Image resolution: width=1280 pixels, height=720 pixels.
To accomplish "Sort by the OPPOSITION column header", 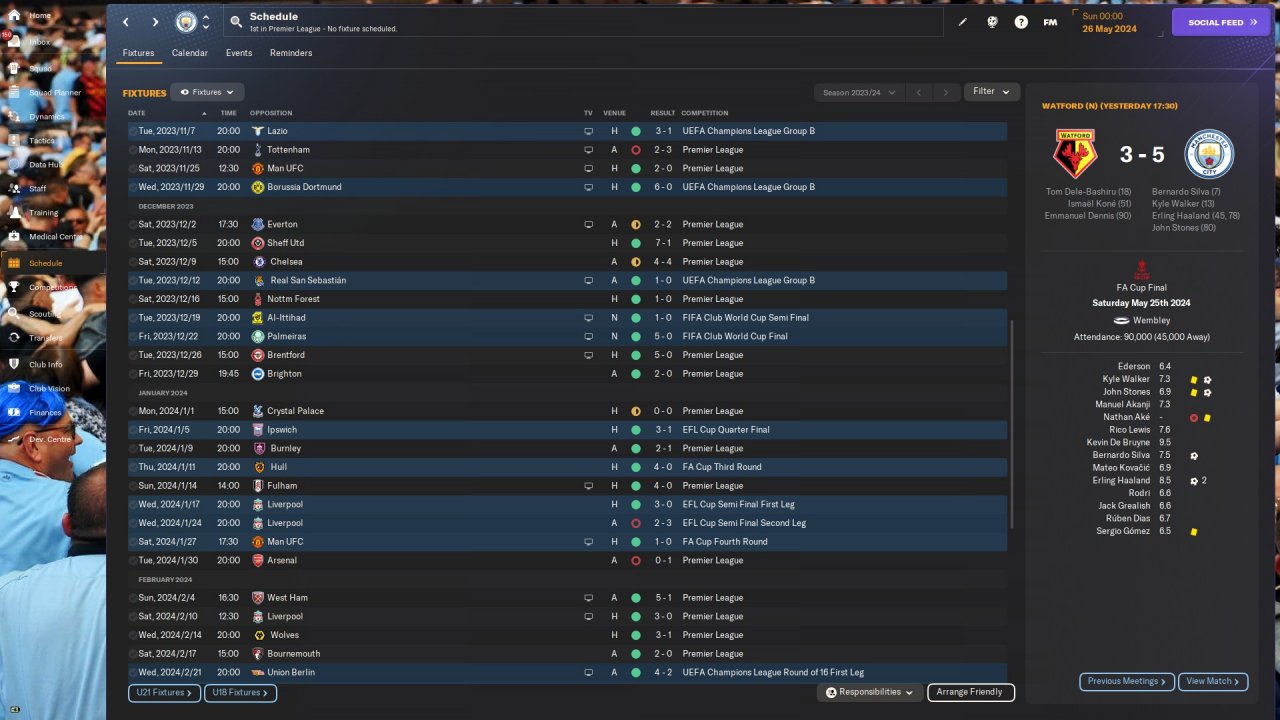I will (x=271, y=113).
